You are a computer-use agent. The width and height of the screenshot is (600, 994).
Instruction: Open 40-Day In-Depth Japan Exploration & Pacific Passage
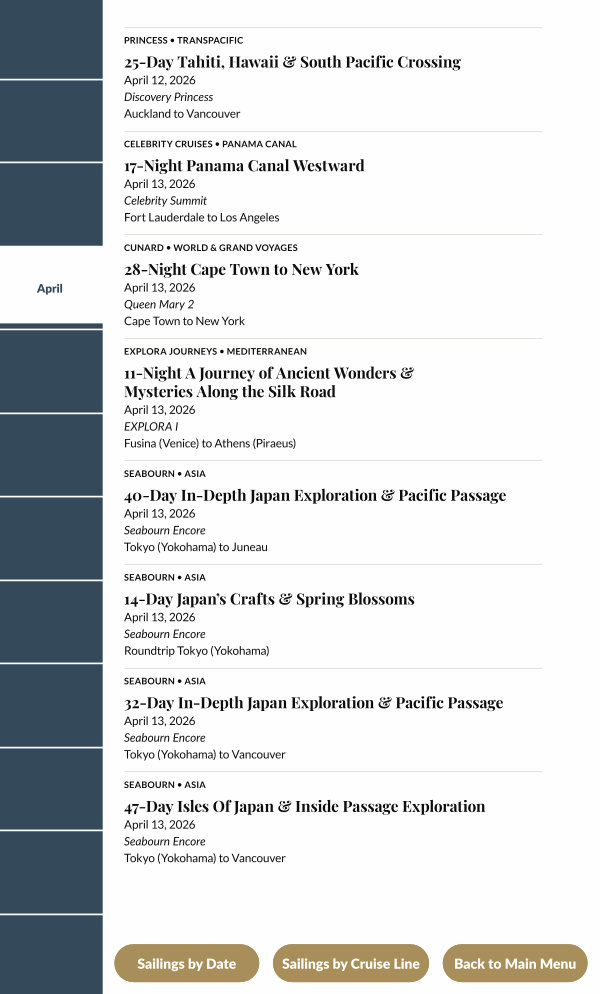[x=315, y=496]
